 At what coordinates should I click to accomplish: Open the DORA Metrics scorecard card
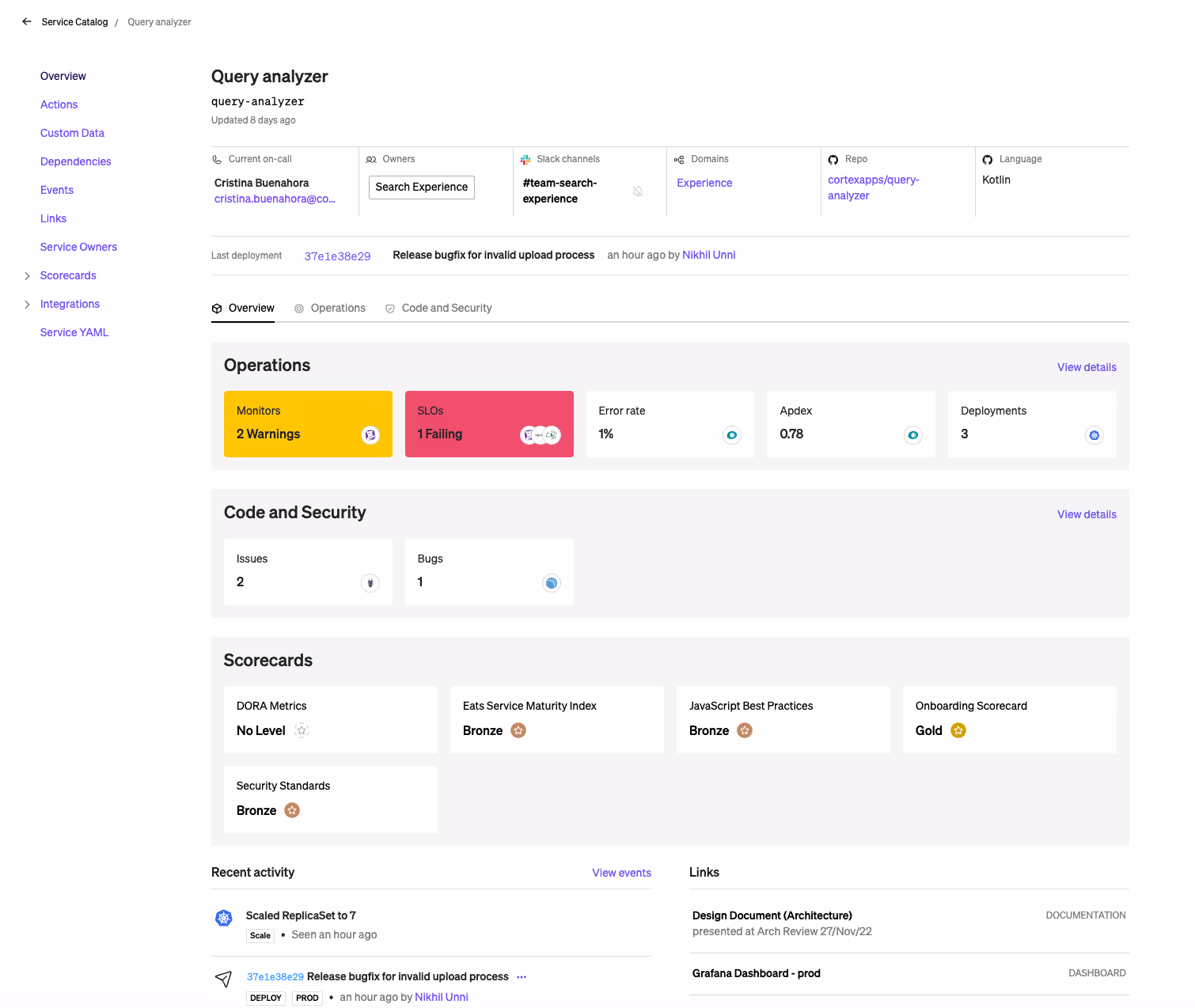coord(331,719)
